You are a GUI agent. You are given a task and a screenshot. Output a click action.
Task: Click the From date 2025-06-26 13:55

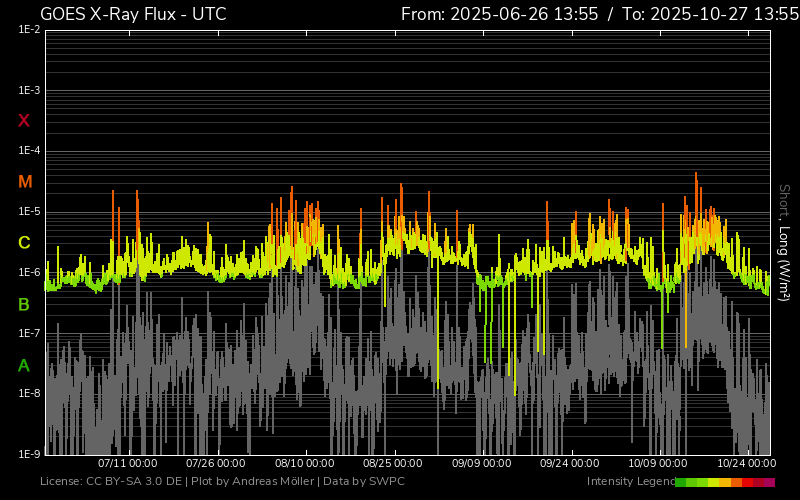[x=499, y=14]
